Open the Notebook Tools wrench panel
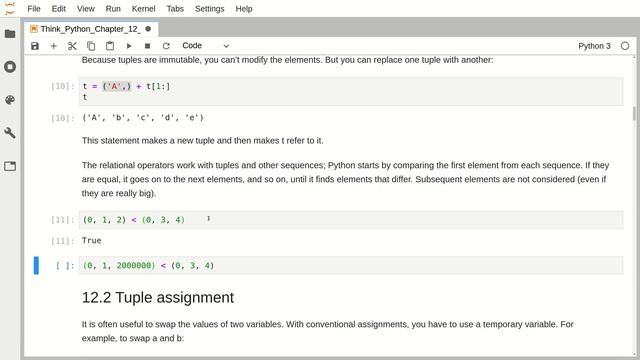The height and width of the screenshot is (360, 640). point(10,133)
